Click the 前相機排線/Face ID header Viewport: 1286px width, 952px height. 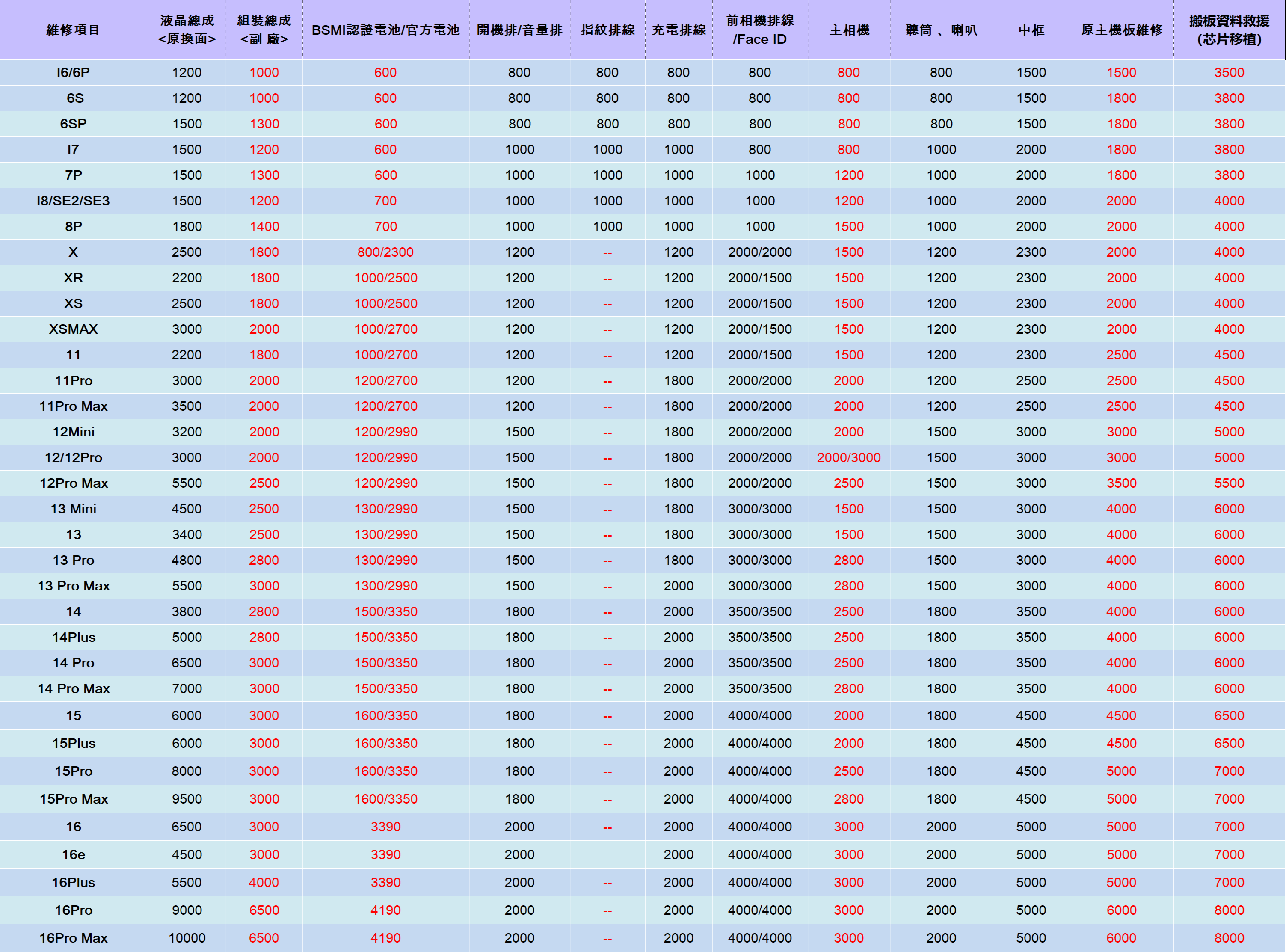pos(759,30)
